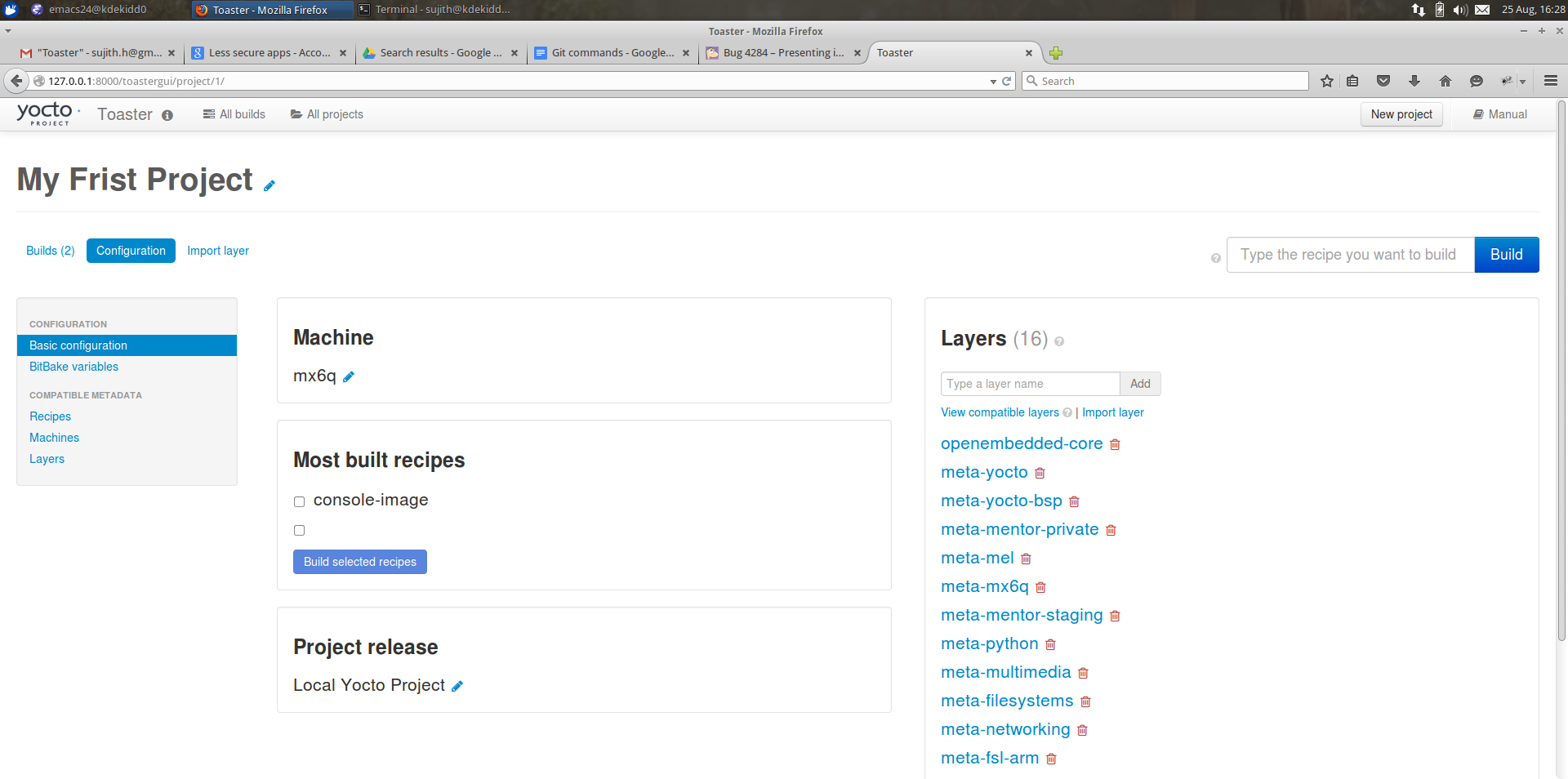1568x779 pixels.
Task: Edit the project name with the pencil icon
Action: point(269,185)
